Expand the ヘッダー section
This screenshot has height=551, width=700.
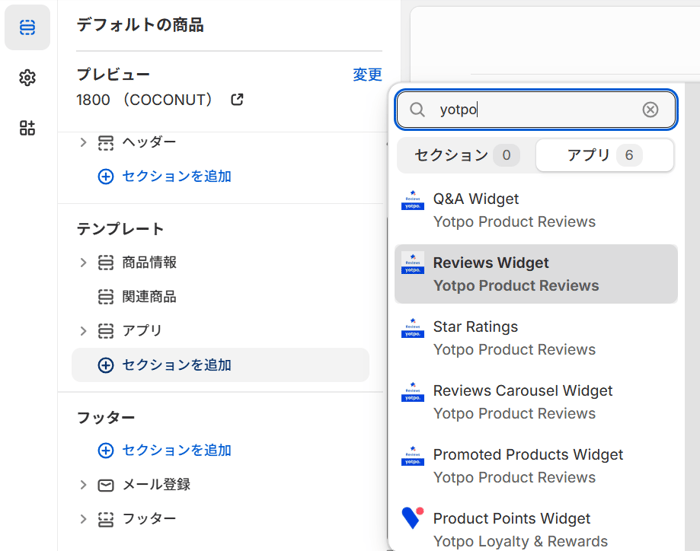click(83, 142)
